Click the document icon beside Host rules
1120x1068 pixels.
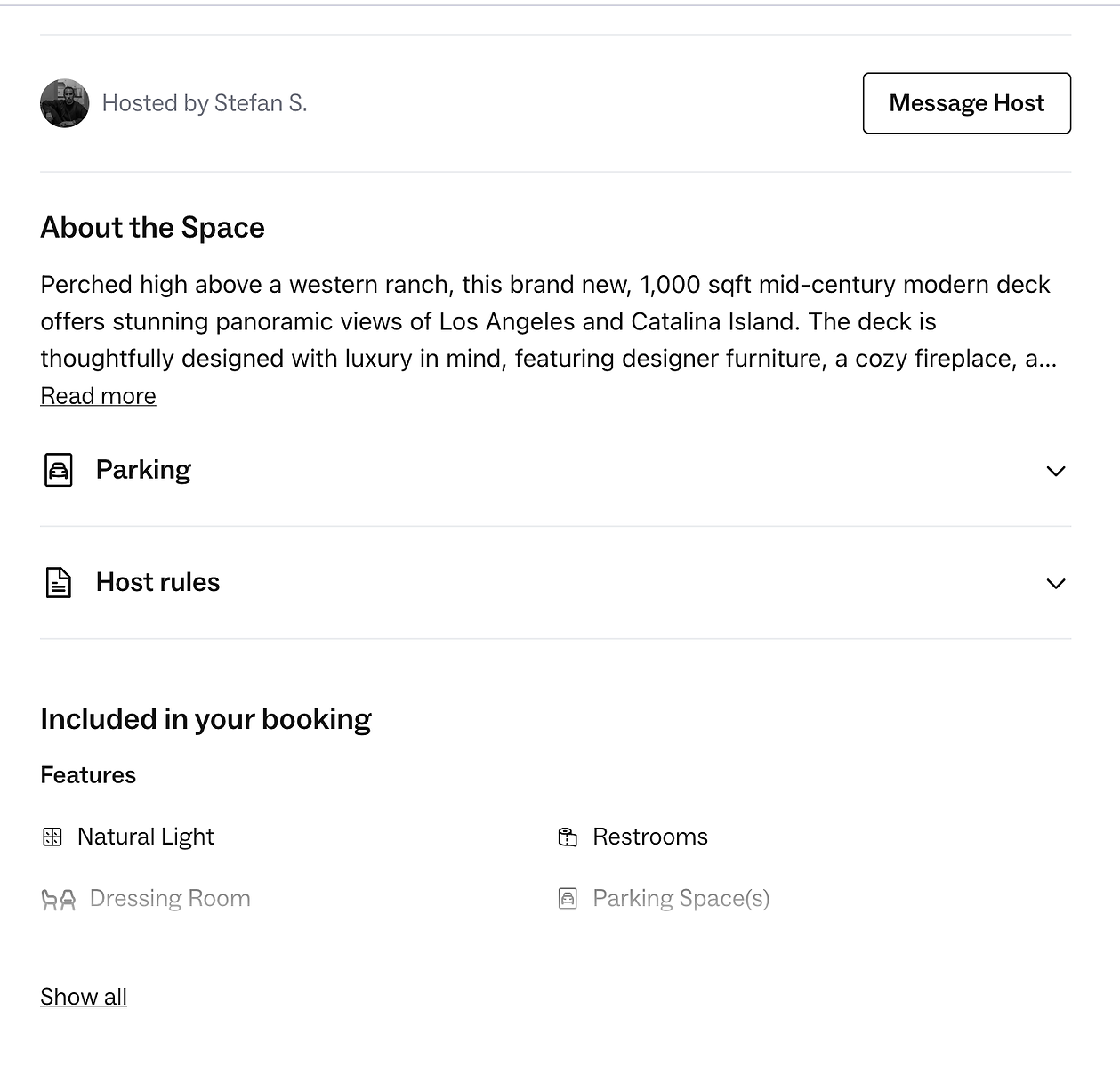pyautogui.click(x=59, y=582)
